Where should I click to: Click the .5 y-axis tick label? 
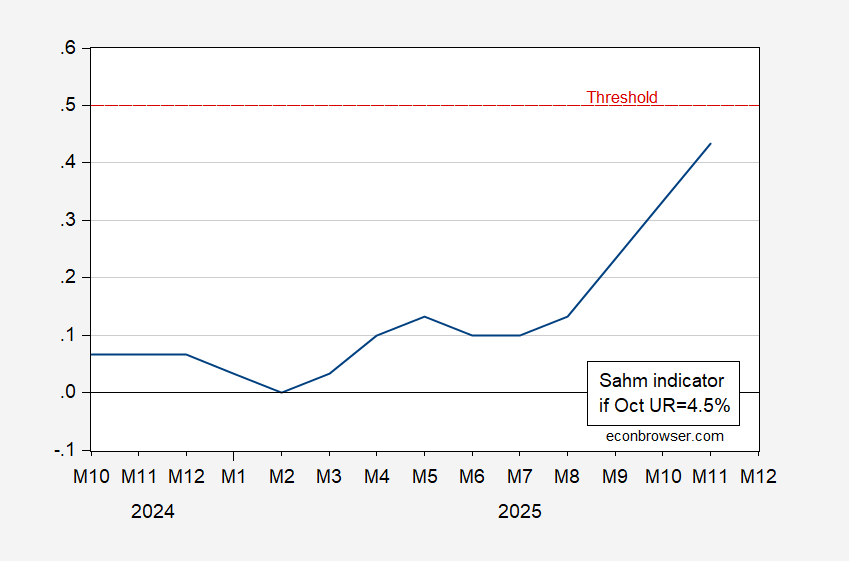(68, 105)
